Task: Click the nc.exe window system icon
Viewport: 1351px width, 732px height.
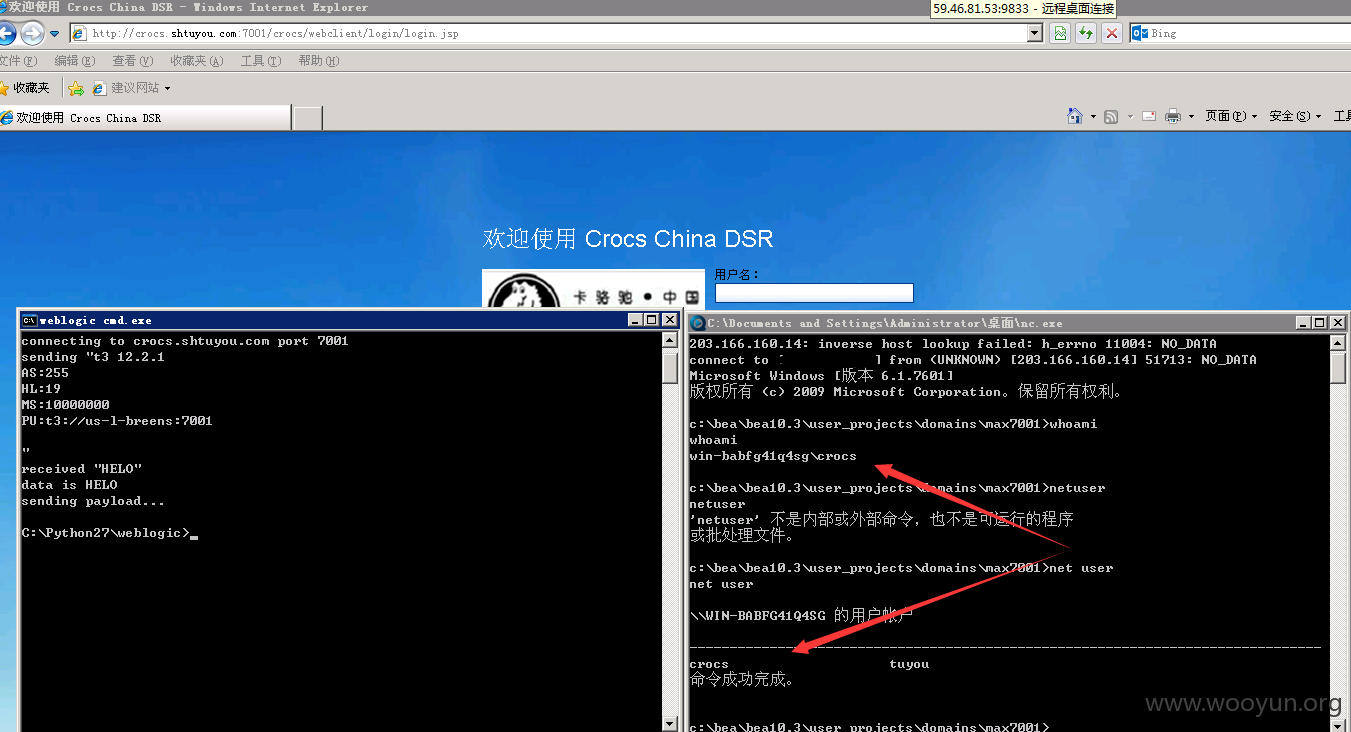Action: pyautogui.click(x=697, y=323)
